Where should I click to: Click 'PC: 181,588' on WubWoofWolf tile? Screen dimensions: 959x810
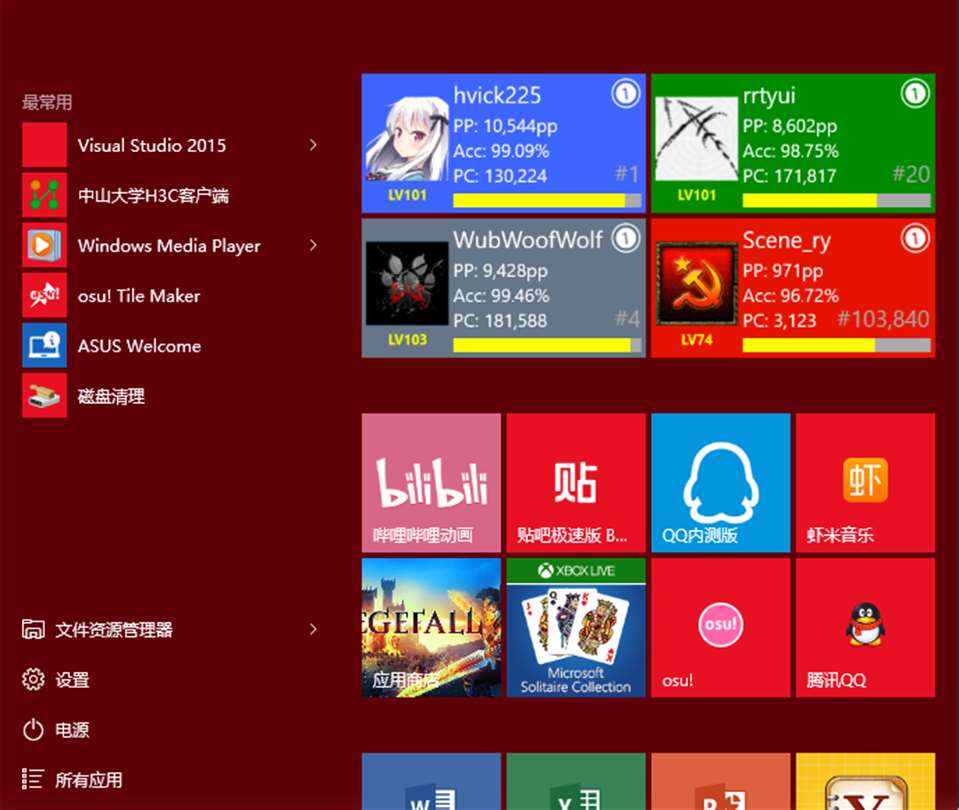(x=500, y=321)
